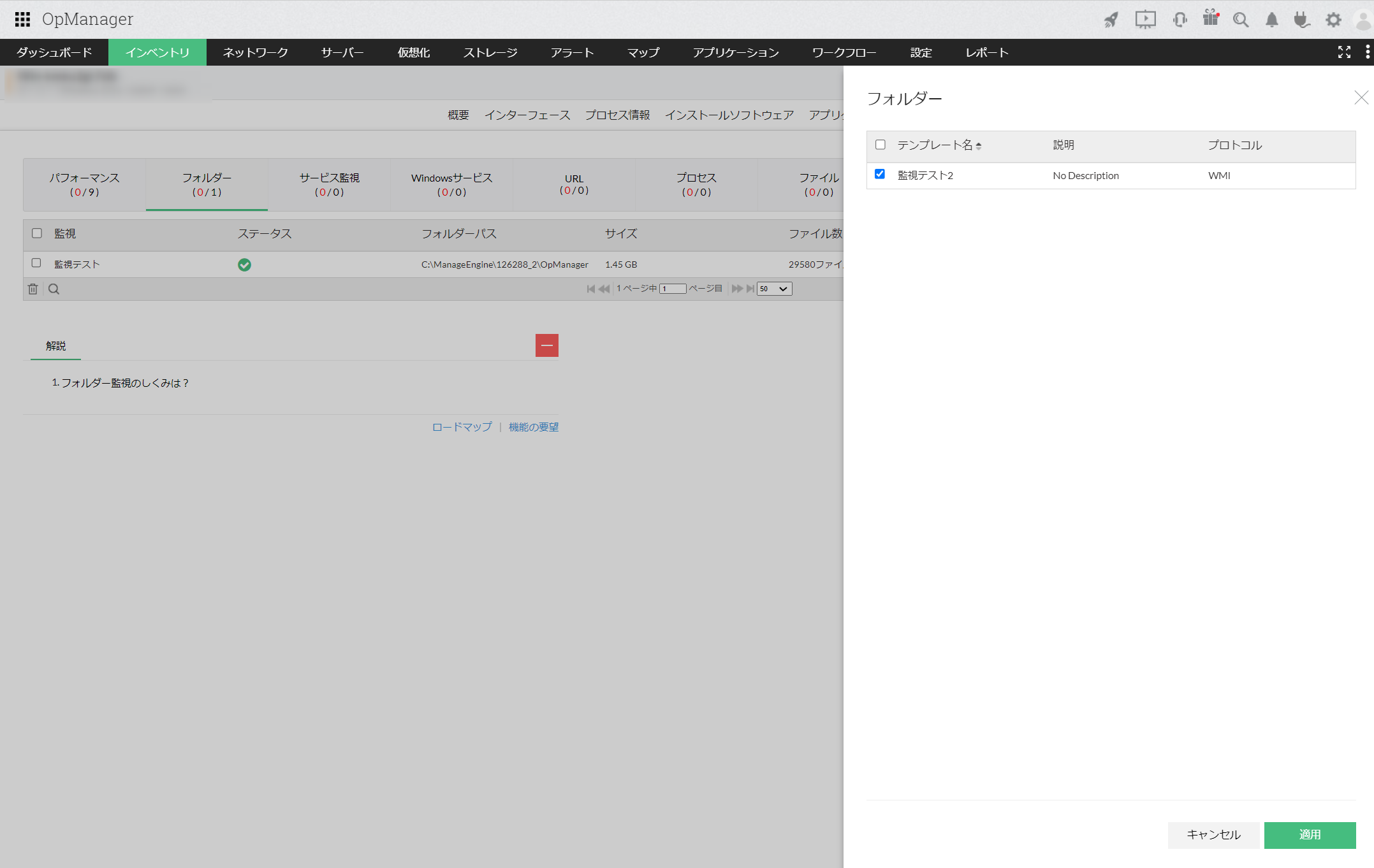Click the settings gear icon
Viewport: 1374px width, 868px height.
pyautogui.click(x=1333, y=20)
